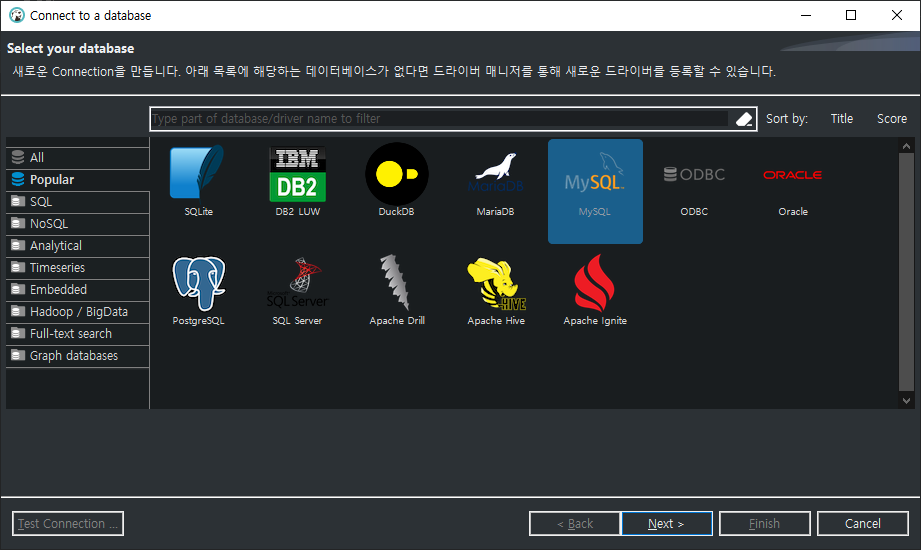This screenshot has width=921, height=550.
Task: Proceed with the Next button
Action: point(667,524)
